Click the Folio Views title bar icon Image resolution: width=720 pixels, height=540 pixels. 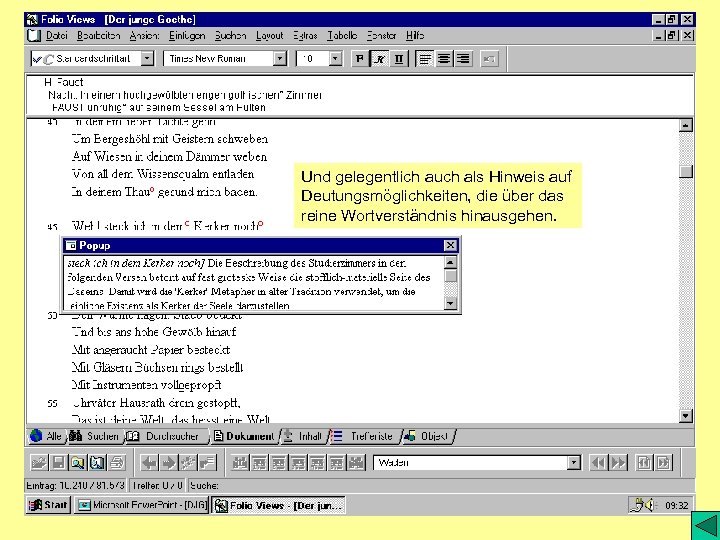click(x=32, y=19)
